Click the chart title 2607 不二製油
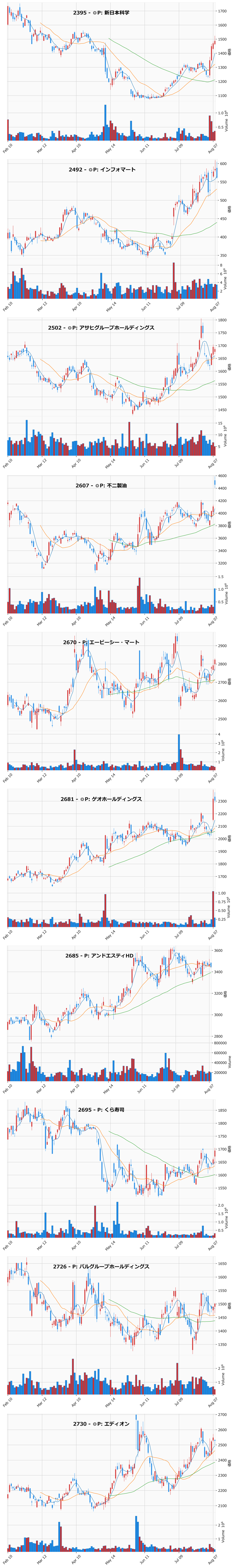234x1568 pixels. click(x=101, y=486)
